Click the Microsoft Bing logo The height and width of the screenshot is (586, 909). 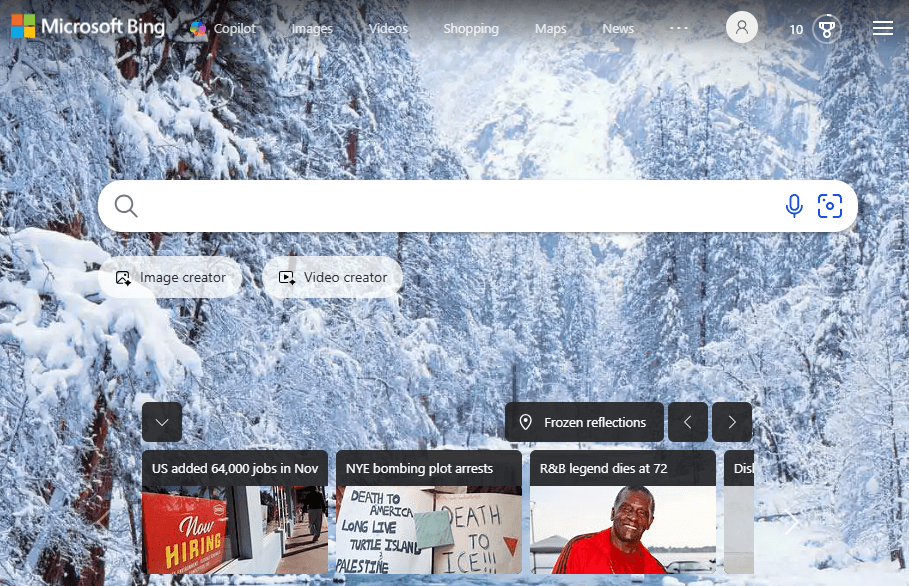87,26
